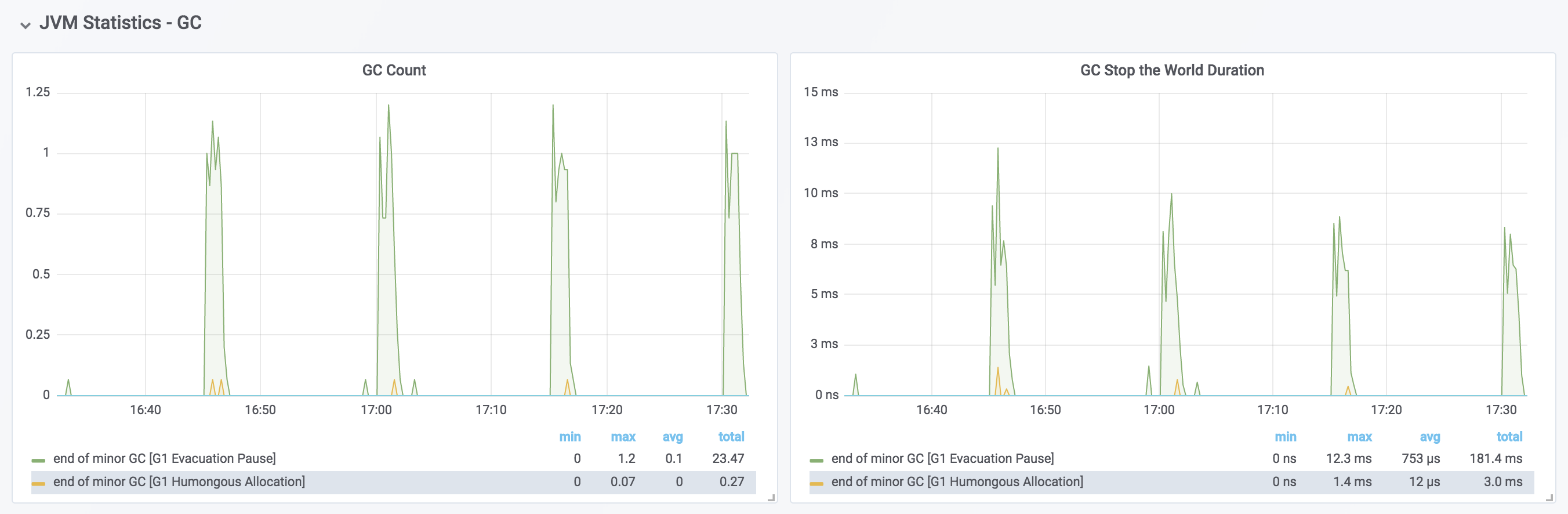This screenshot has height=514, width=1568.
Task: Sort GC Count legend by min column
Action: pyautogui.click(x=570, y=437)
